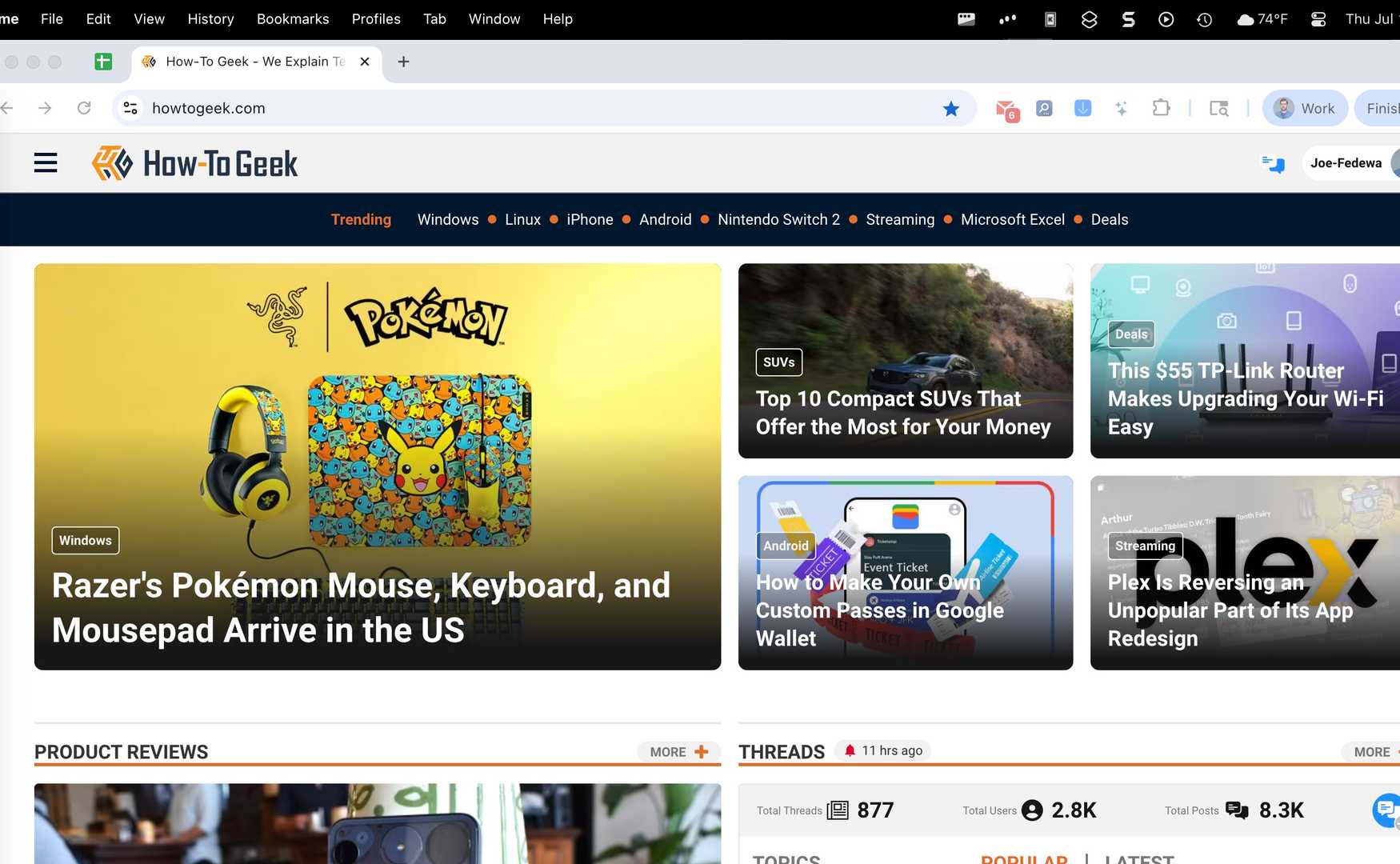
Task: Switch to the pinned green spreadsheet tab
Action: coord(103,62)
